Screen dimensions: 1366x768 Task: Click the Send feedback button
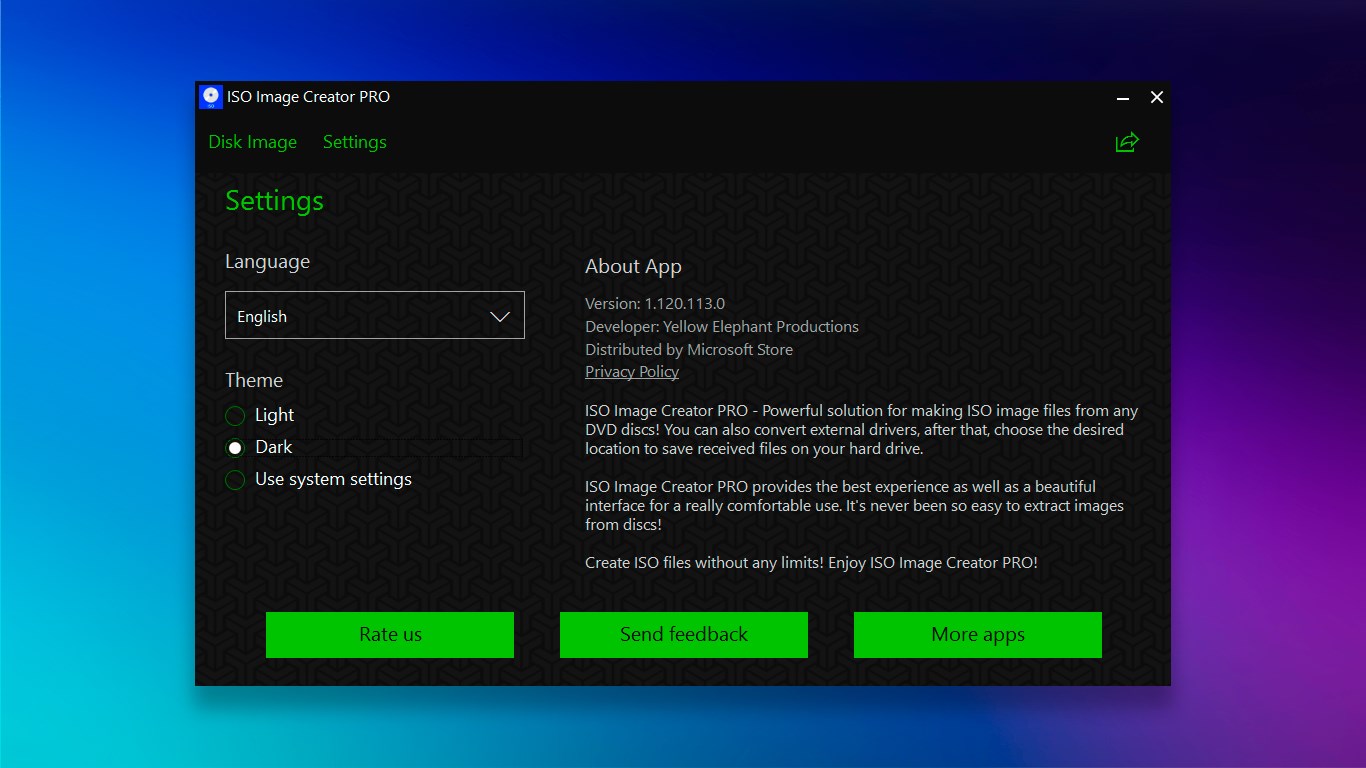(684, 635)
